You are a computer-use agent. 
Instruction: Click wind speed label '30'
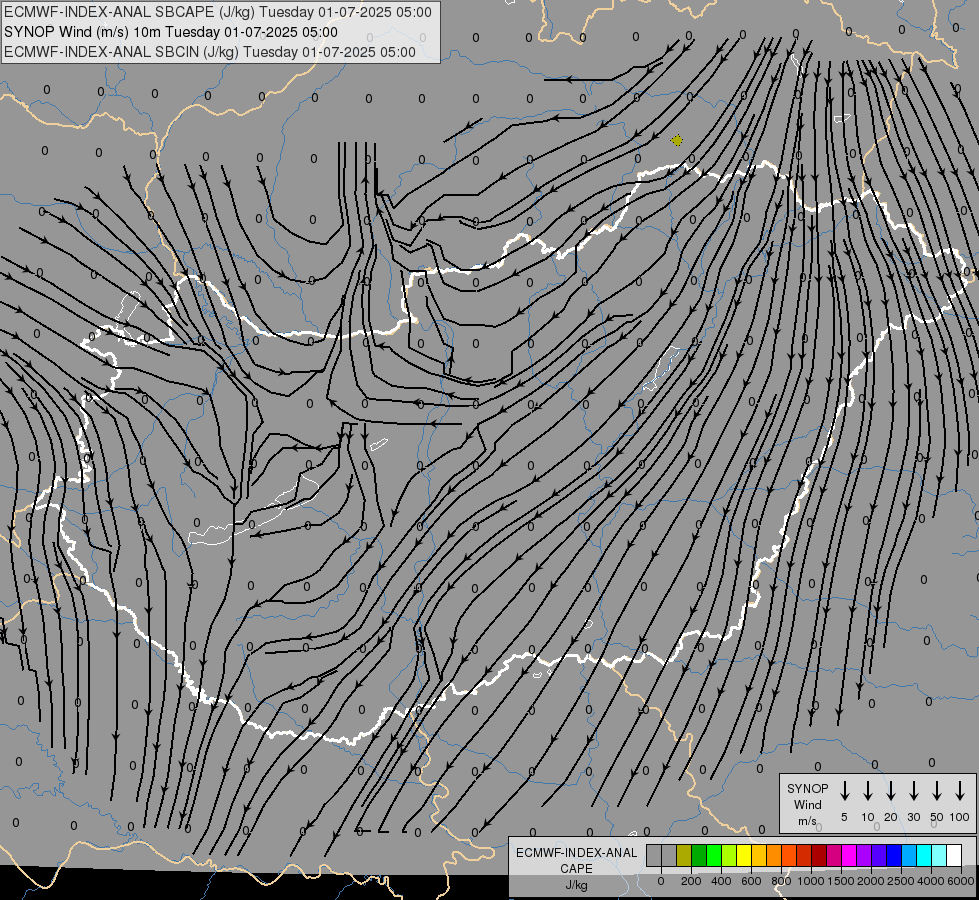click(x=913, y=817)
